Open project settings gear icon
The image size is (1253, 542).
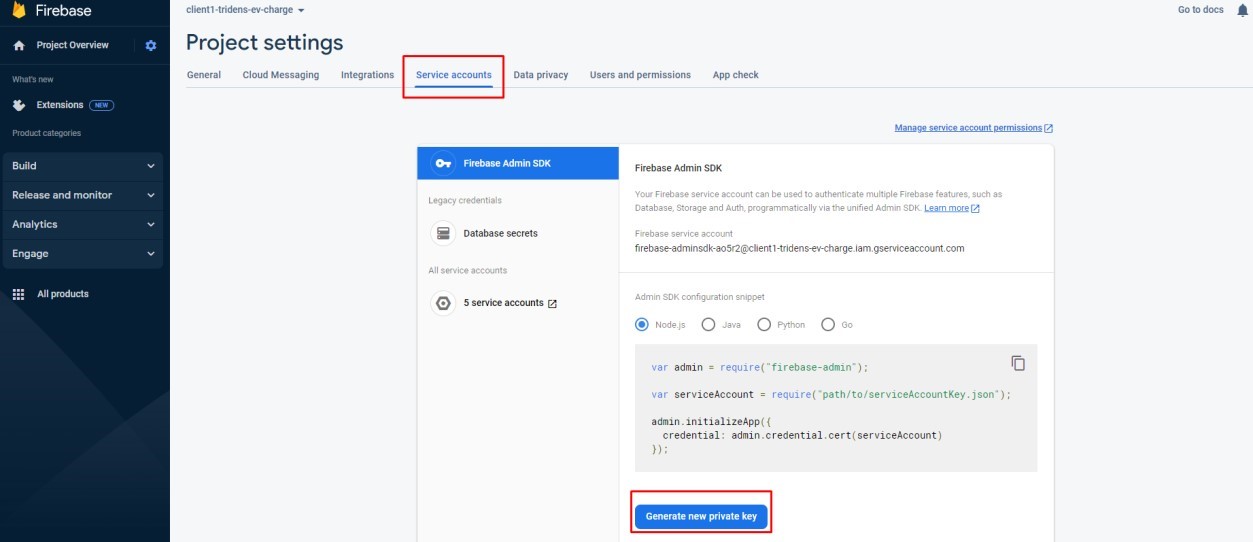[151, 45]
